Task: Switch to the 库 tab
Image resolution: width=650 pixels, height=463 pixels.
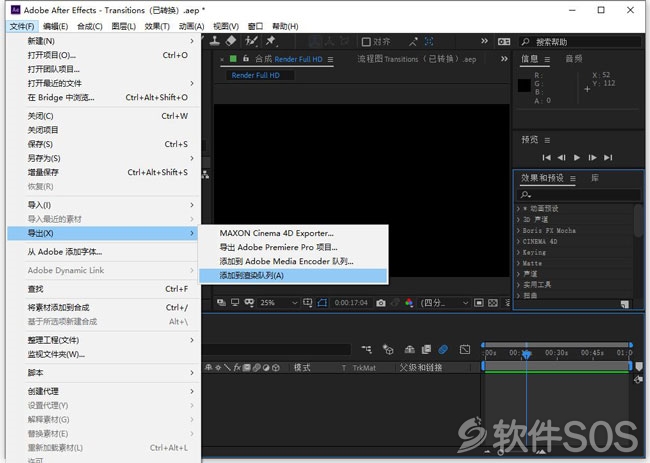Action: click(x=595, y=178)
